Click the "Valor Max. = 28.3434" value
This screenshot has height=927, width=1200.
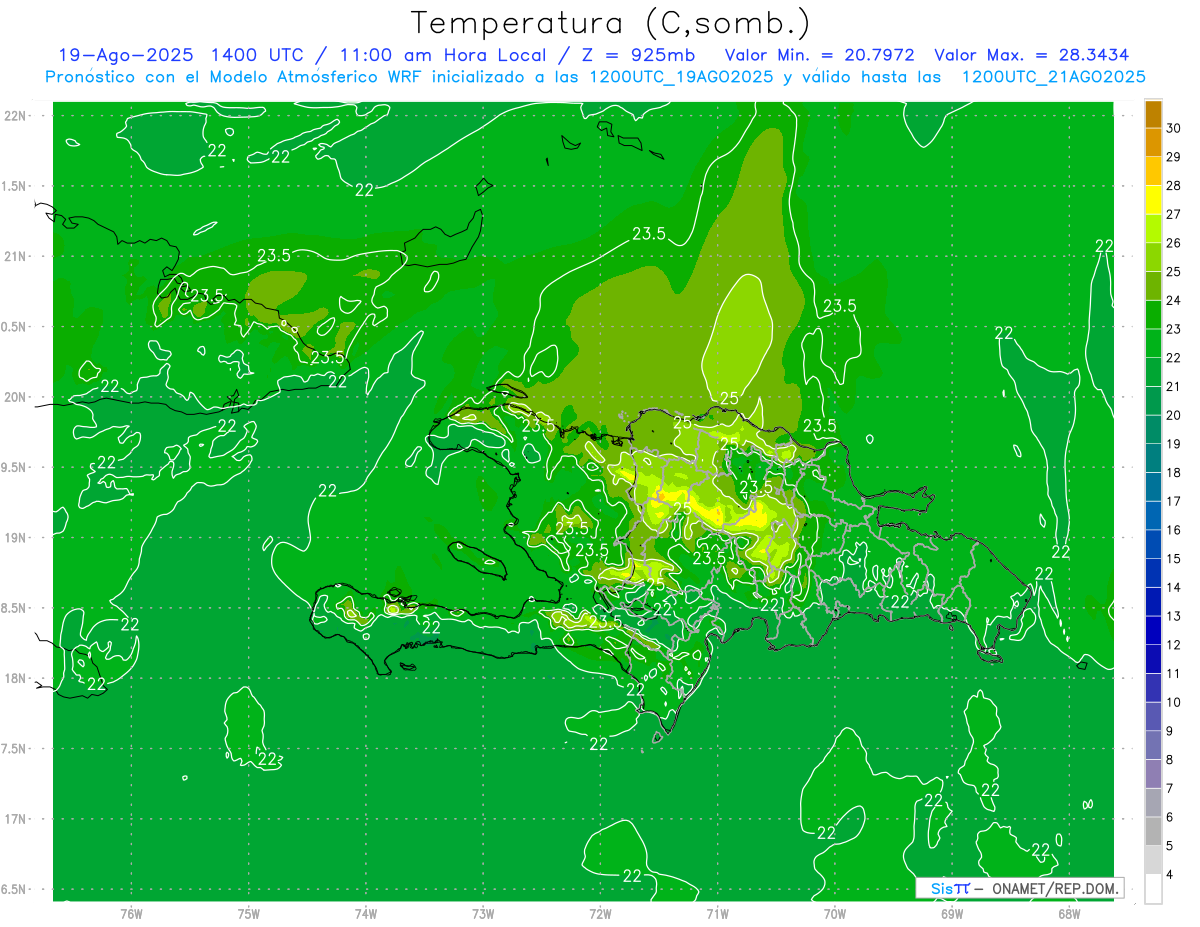point(1032,55)
